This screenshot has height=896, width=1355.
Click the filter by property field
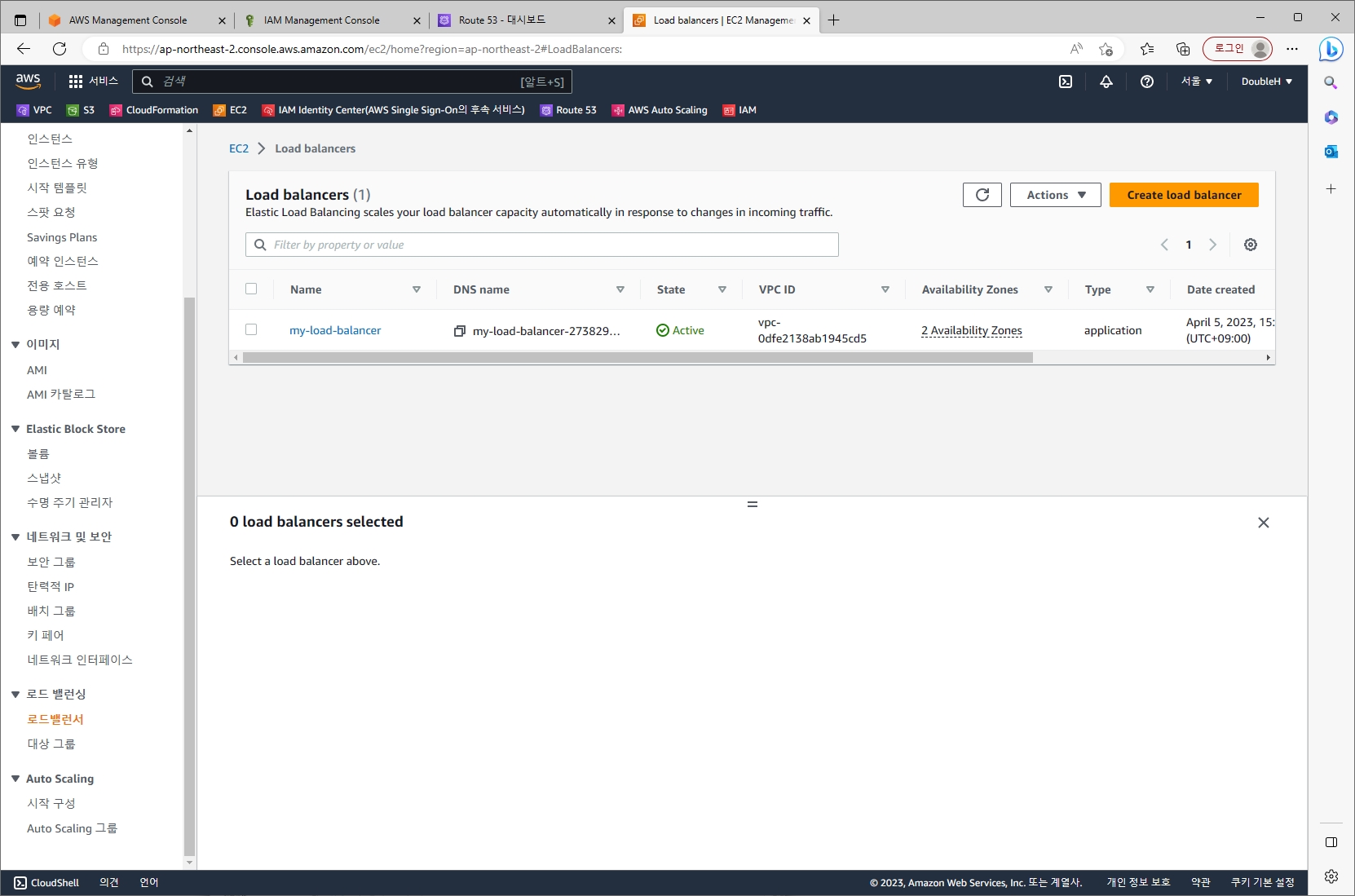click(x=542, y=245)
